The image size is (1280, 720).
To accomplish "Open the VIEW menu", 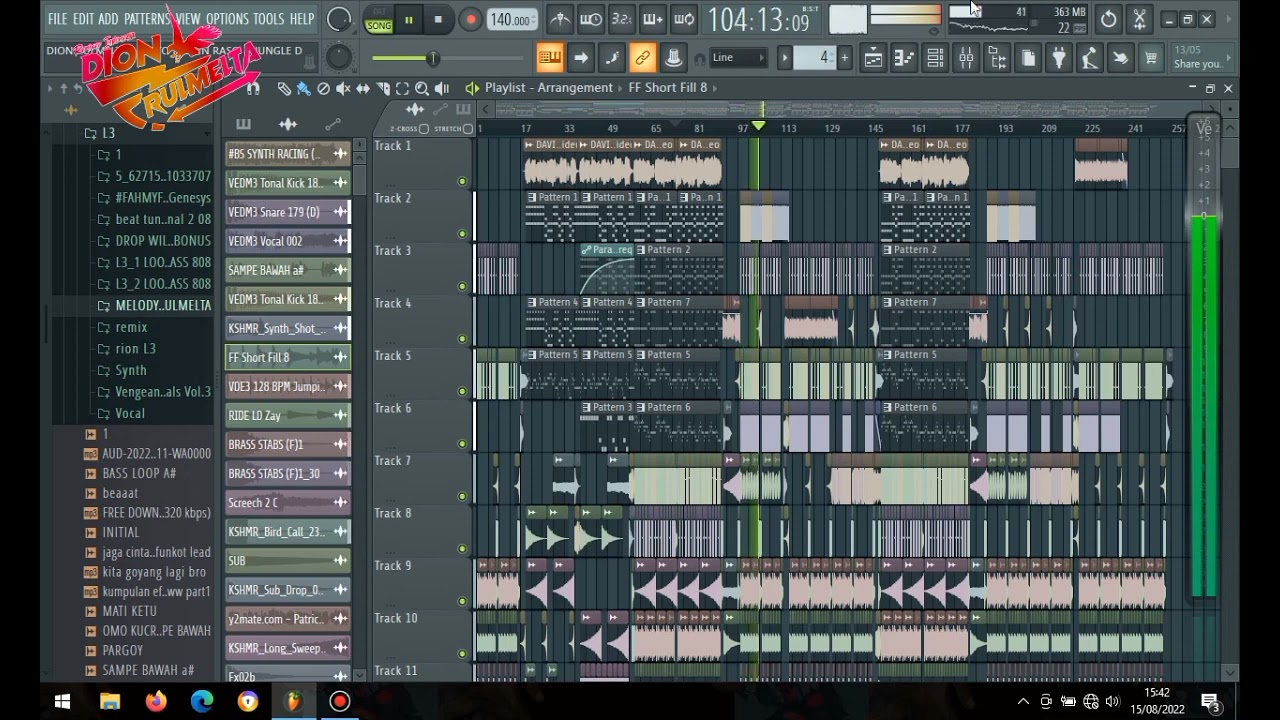I will click(x=188, y=19).
